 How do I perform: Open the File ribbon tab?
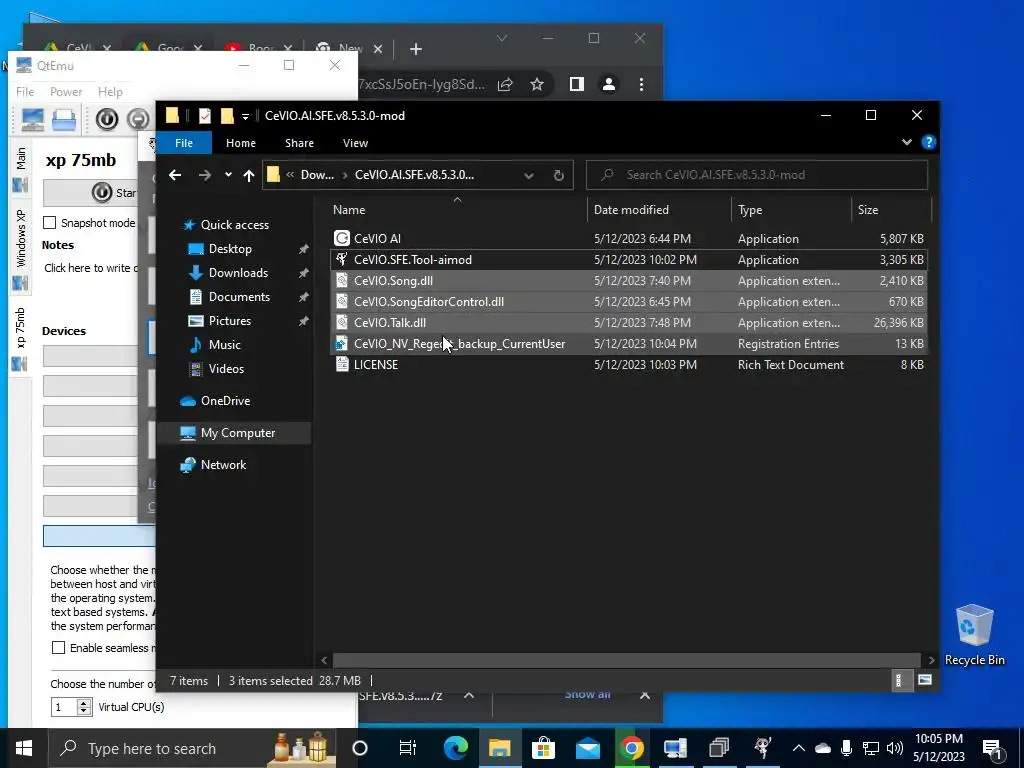point(184,143)
